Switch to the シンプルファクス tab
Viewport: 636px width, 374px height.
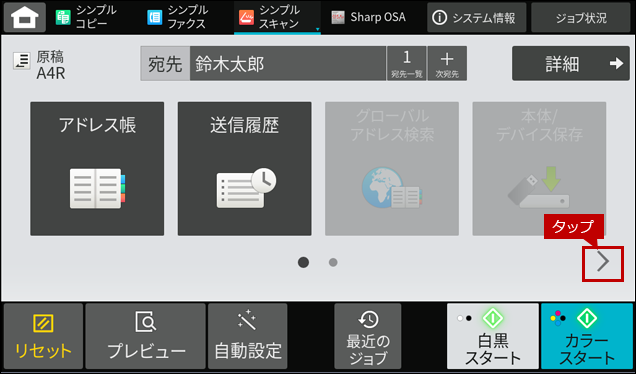click(x=178, y=17)
